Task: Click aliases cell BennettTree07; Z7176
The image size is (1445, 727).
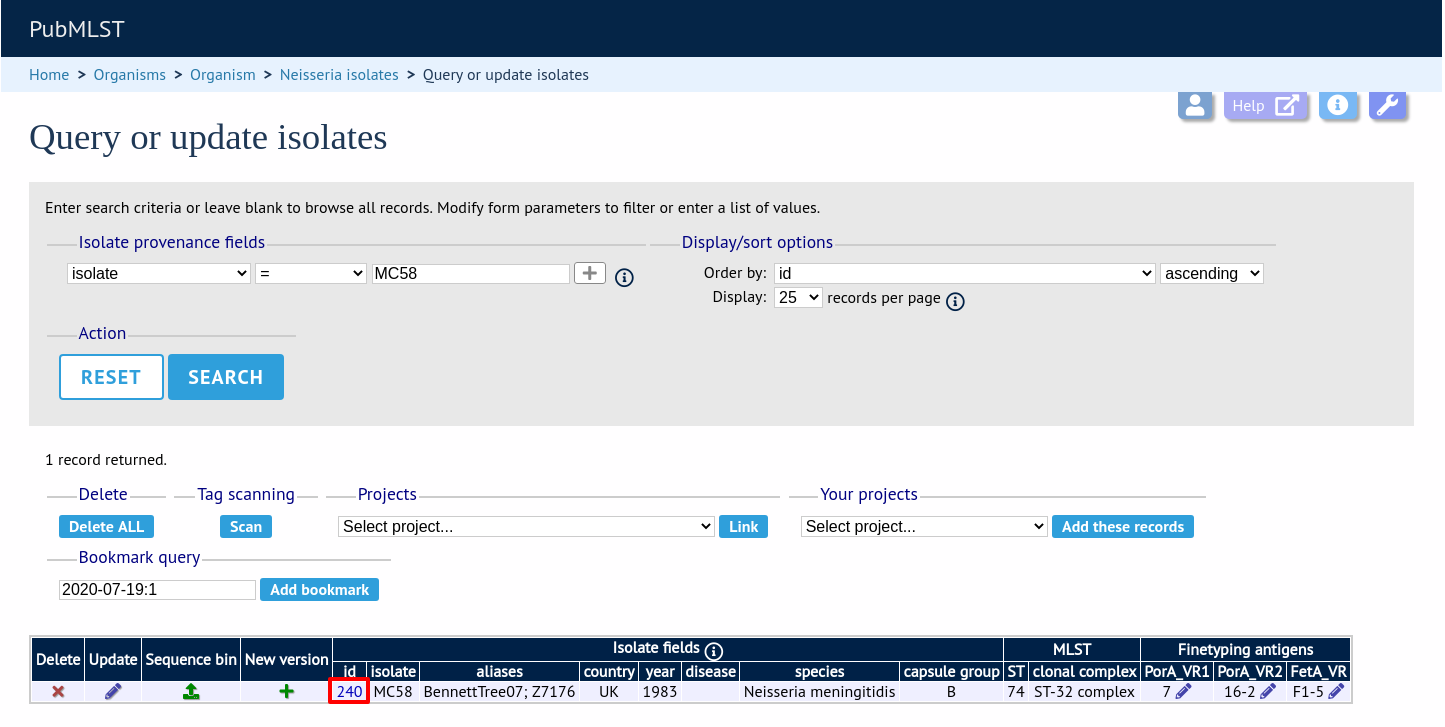Action: pos(499,691)
